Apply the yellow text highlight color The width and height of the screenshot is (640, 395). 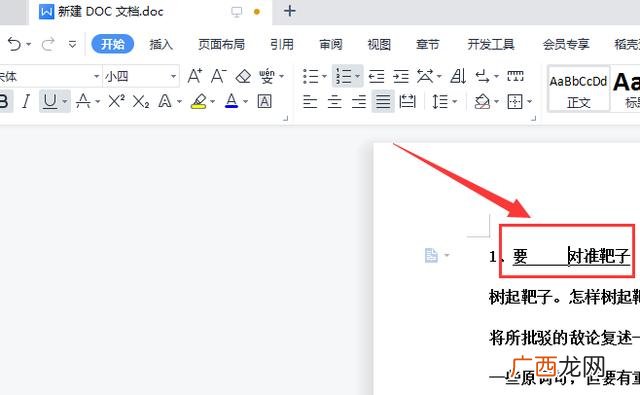point(199,101)
